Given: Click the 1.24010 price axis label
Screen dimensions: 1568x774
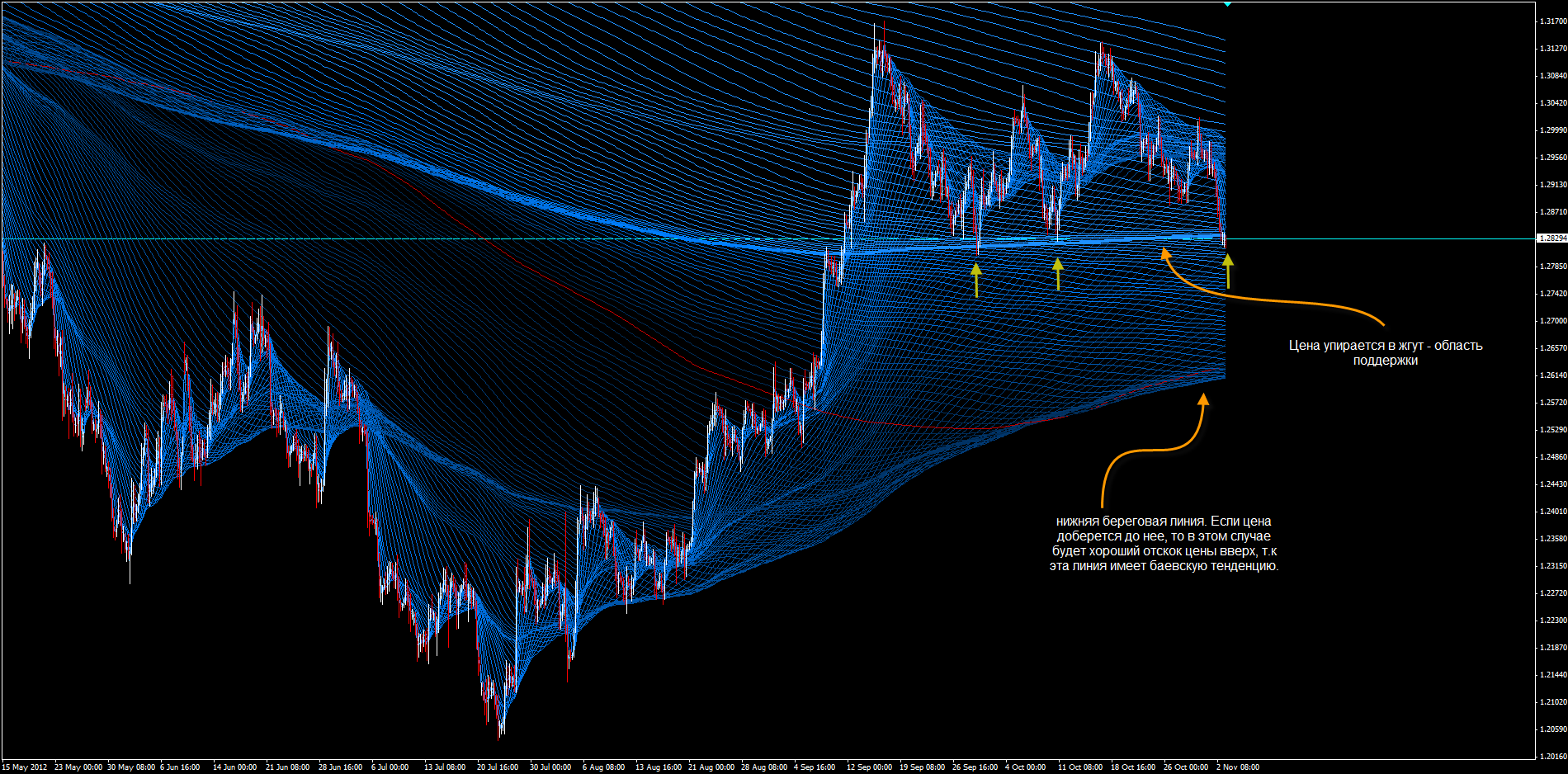Looking at the screenshot, I should [1553, 512].
